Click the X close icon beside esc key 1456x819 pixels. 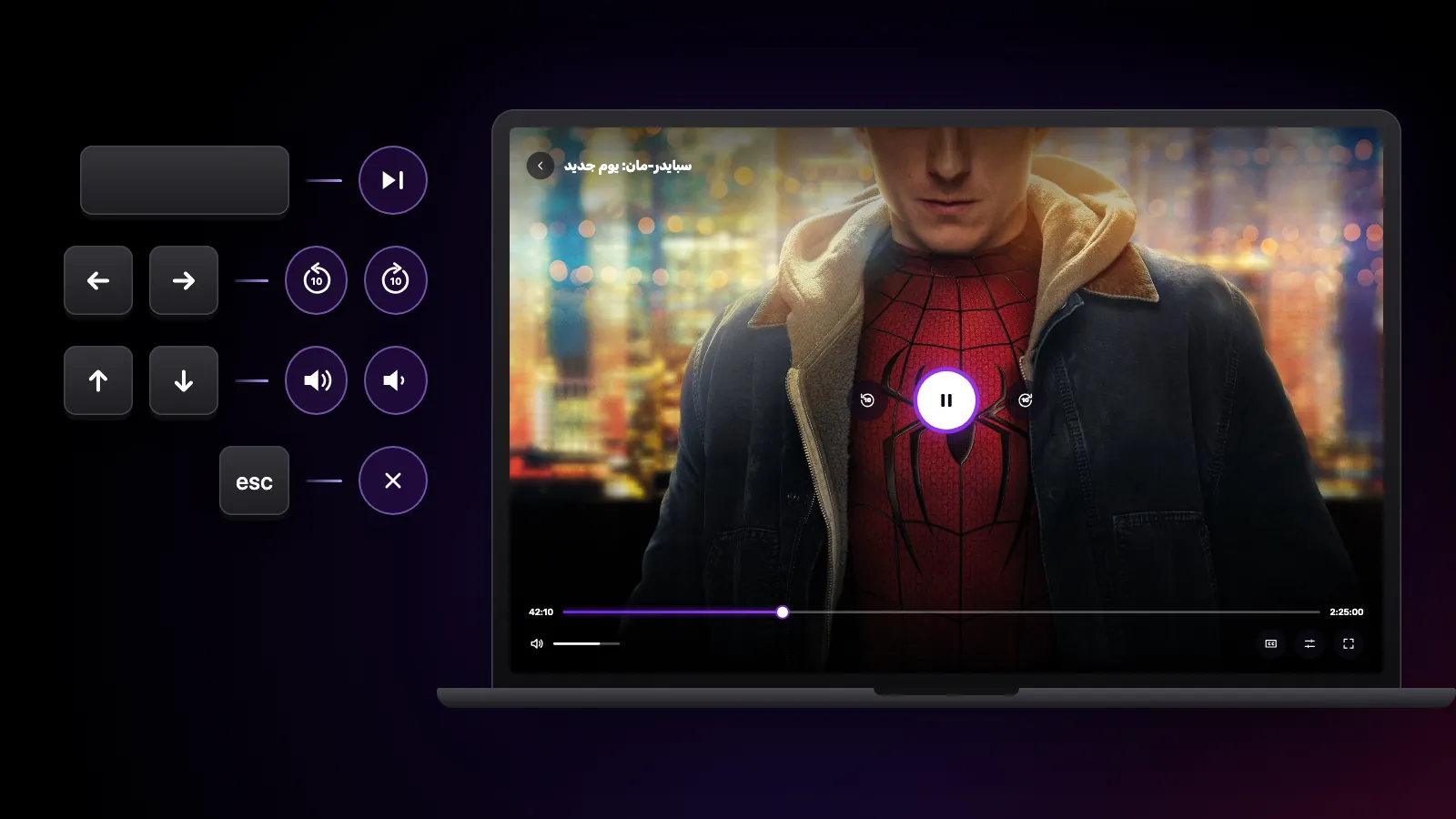393,480
